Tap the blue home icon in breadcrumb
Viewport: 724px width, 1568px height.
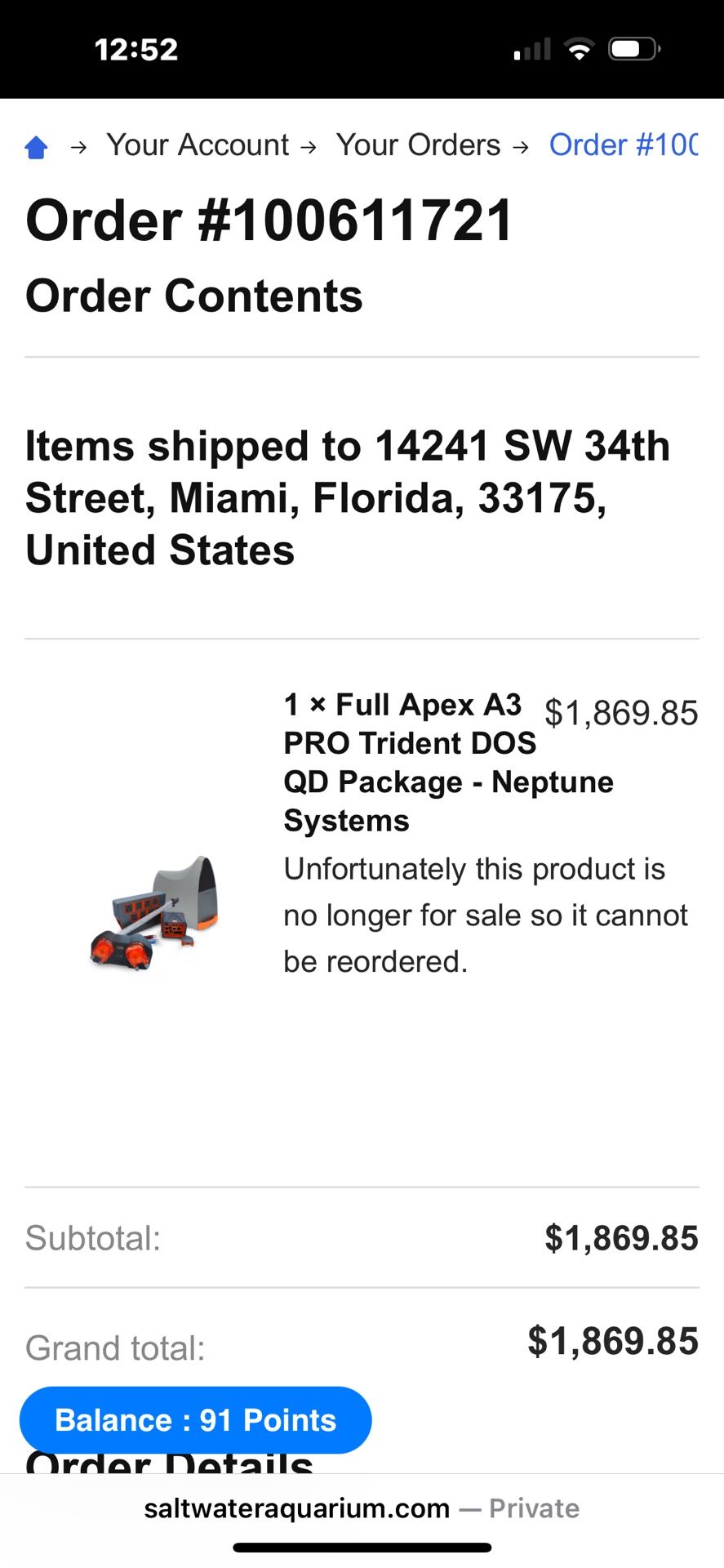pos(37,147)
